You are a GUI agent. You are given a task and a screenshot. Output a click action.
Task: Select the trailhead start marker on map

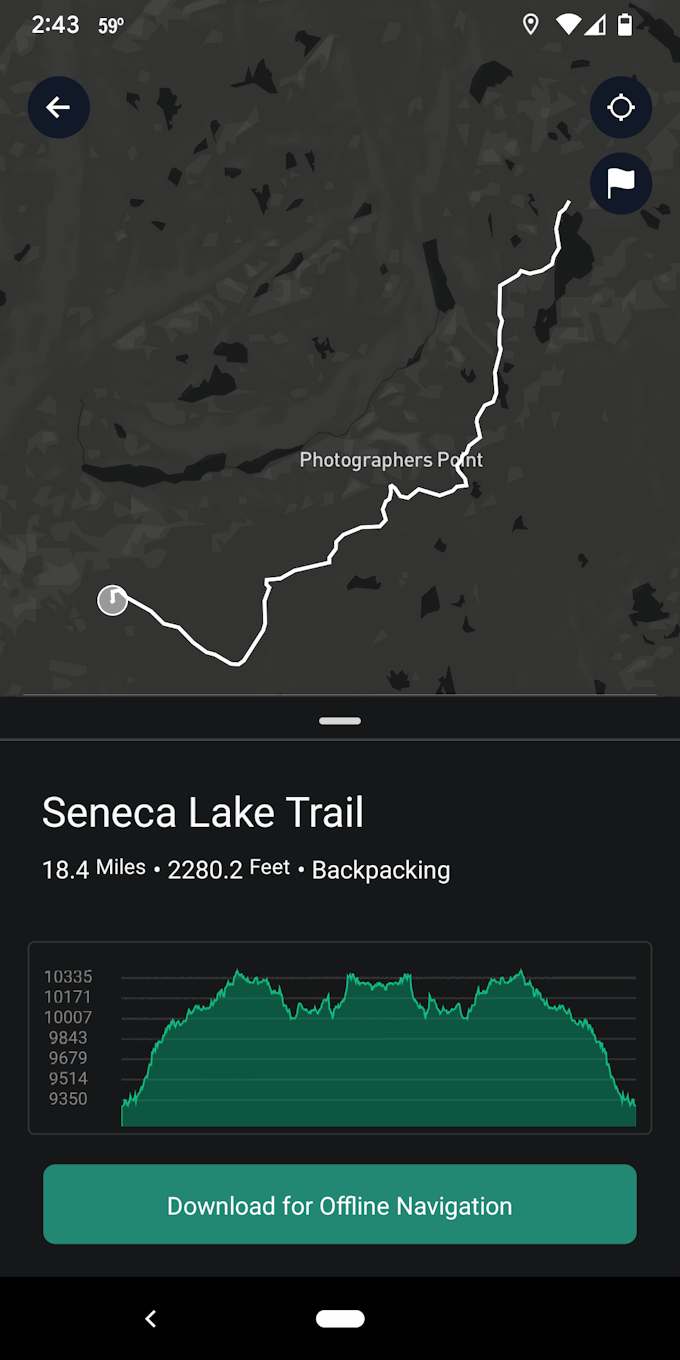(113, 600)
